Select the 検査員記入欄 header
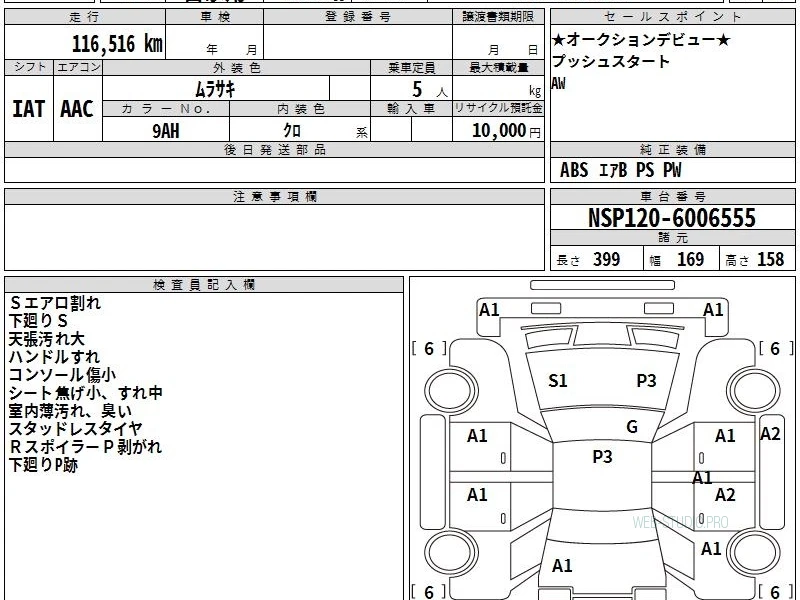Image resolution: width=800 pixels, height=600 pixels. pos(204,285)
